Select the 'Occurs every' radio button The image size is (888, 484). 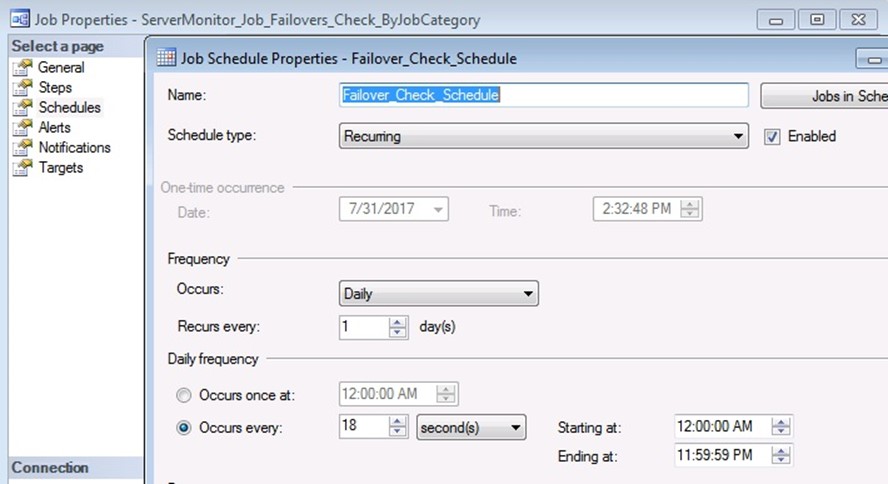point(183,428)
